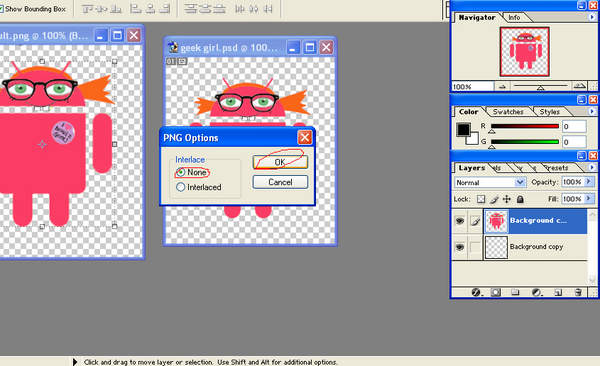The width and height of the screenshot is (600, 366).
Task: Click the distribute left edges icon
Action: (x=240, y=8)
